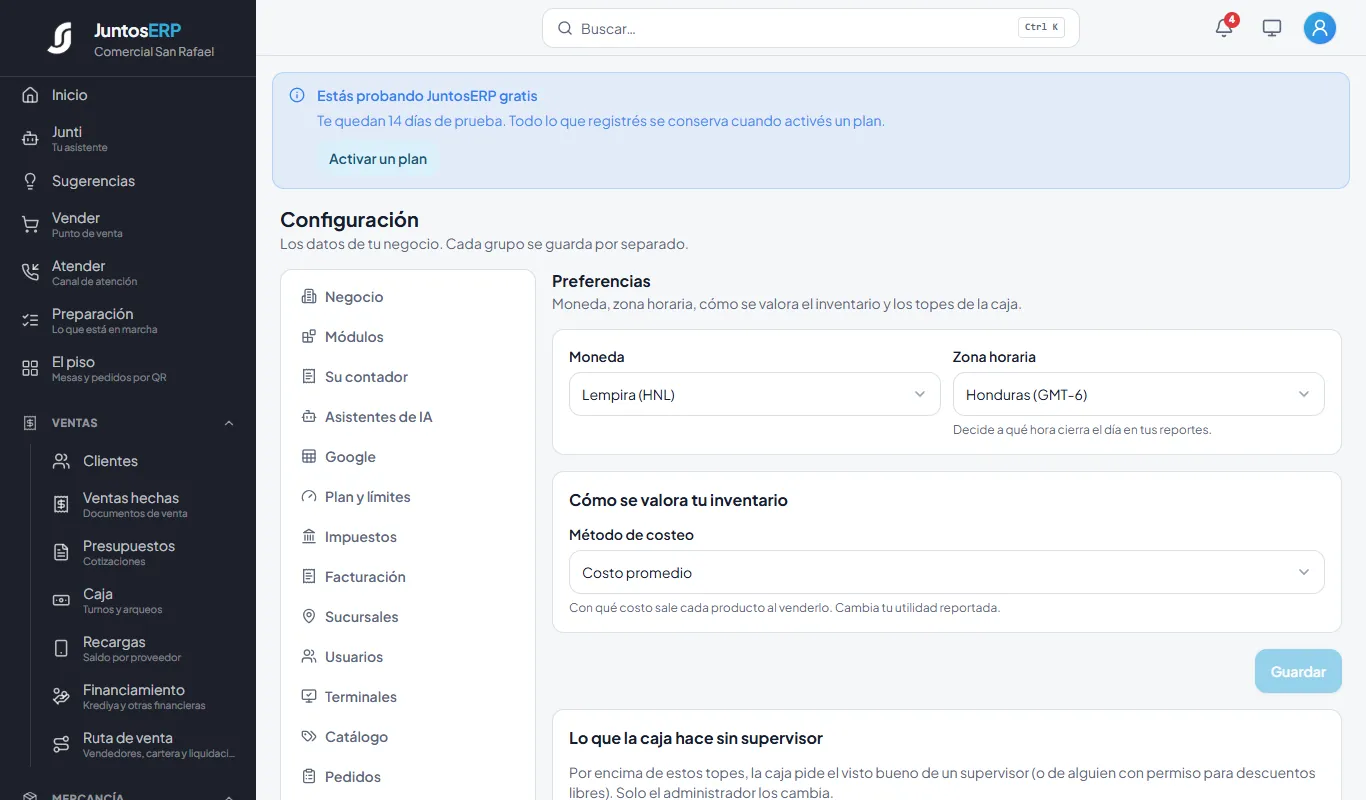Collapse the VENTAS sidebar section
The height and width of the screenshot is (800, 1366).
pyautogui.click(x=128, y=423)
